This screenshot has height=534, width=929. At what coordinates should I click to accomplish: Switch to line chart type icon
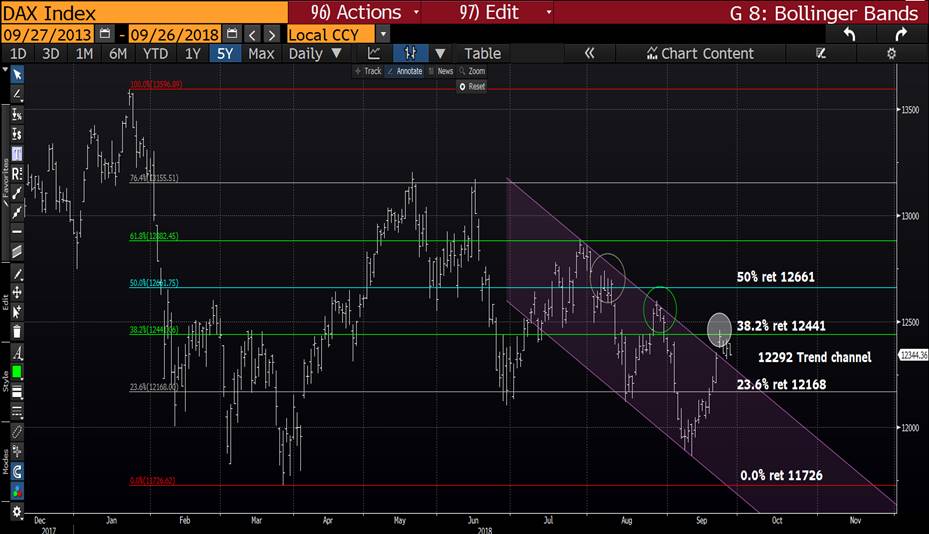tap(374, 53)
